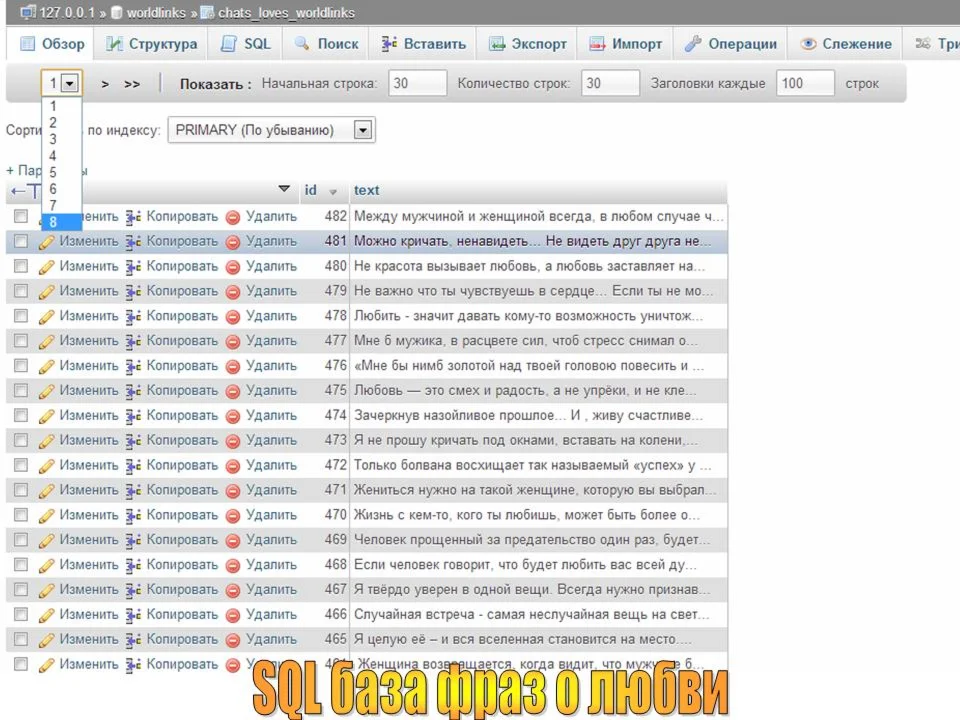
Task: Tick the checkbox for row 480
Action: pos(21,266)
